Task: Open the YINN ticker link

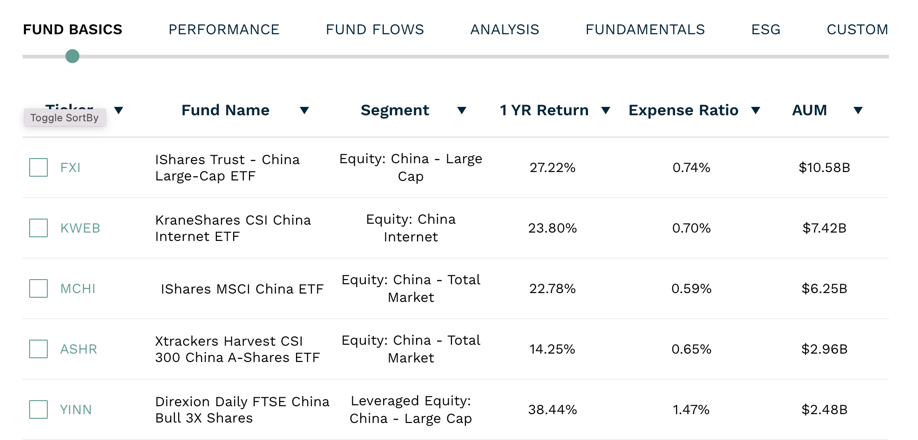Action: point(76,409)
